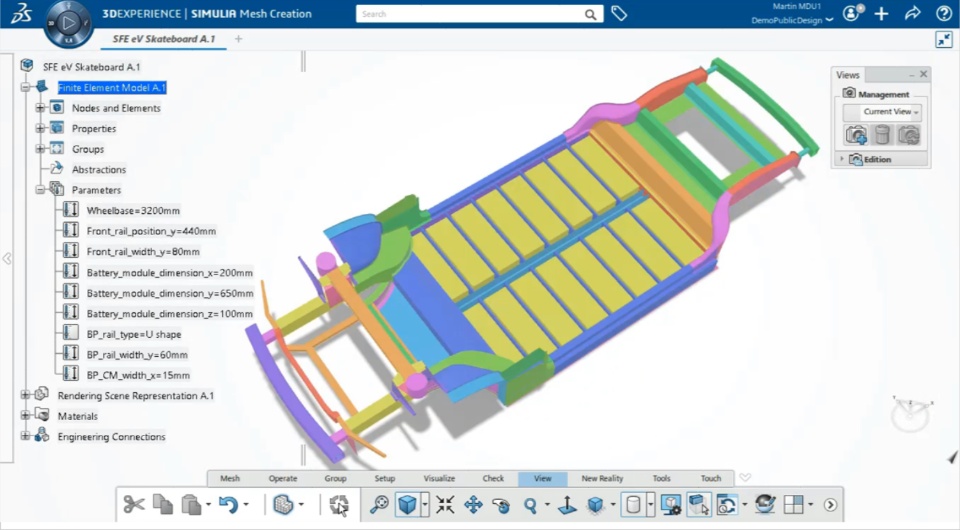Viewport: 960px width, 530px height.
Task: Click the search magnifier button
Action: (590, 14)
